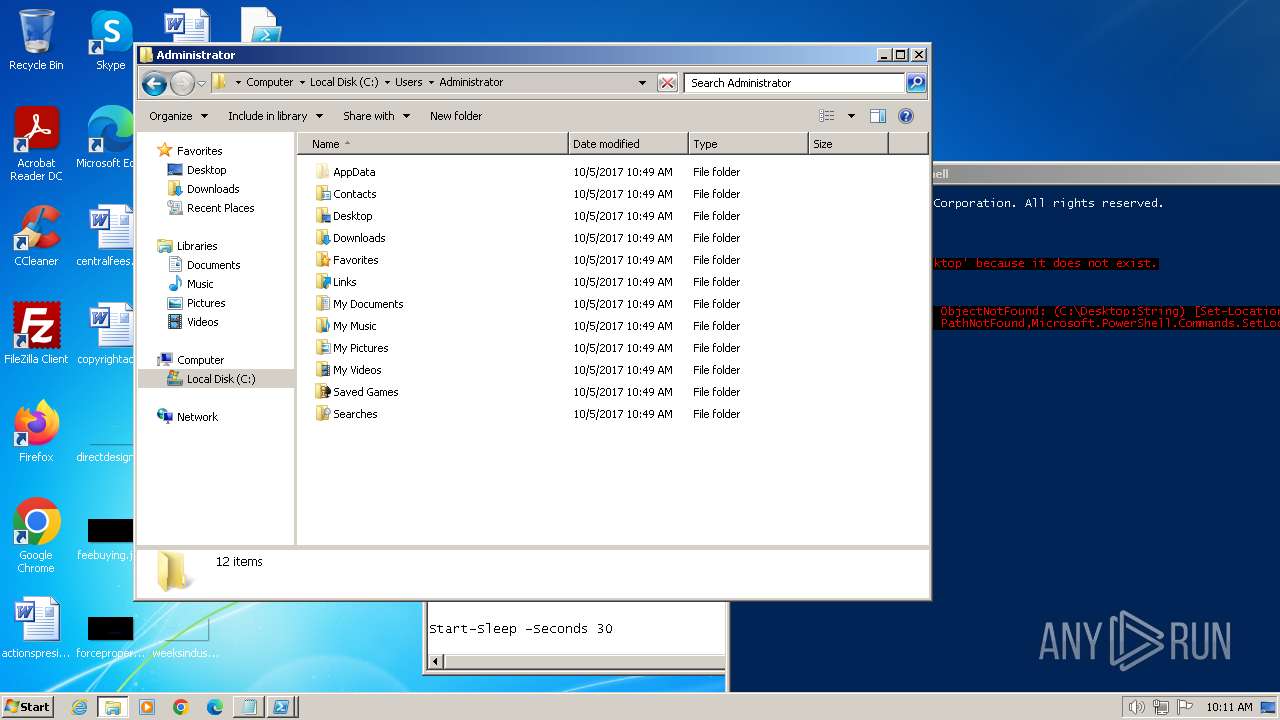Screen dimensions: 1280x720
Task: Select the My Pictures folder icon
Action: 323,348
